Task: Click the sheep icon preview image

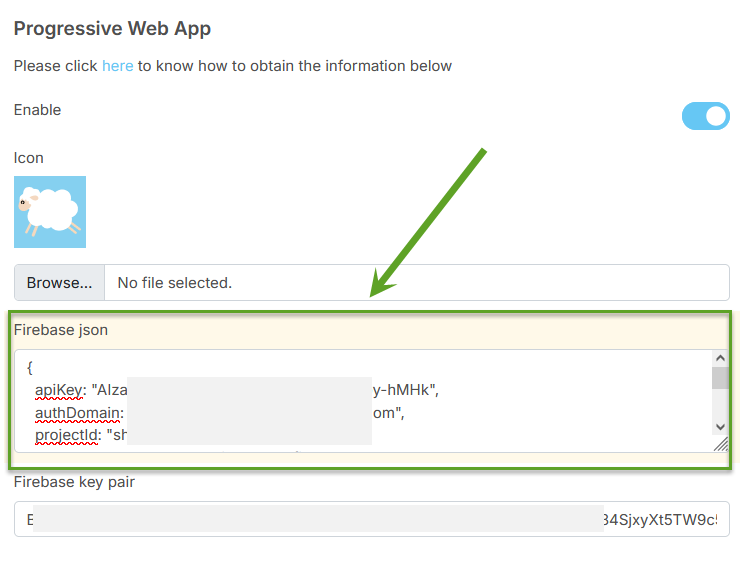Action: (x=50, y=212)
